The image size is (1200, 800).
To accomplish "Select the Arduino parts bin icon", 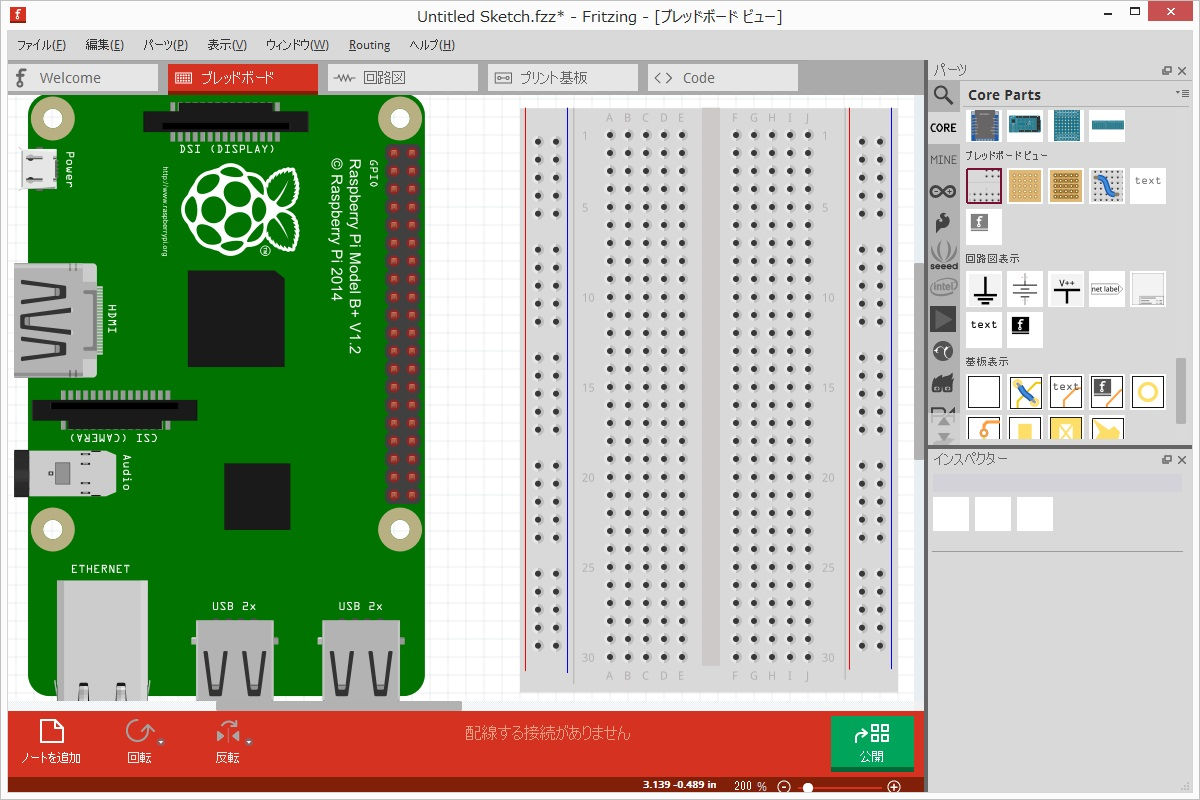I will pyautogui.click(x=943, y=191).
